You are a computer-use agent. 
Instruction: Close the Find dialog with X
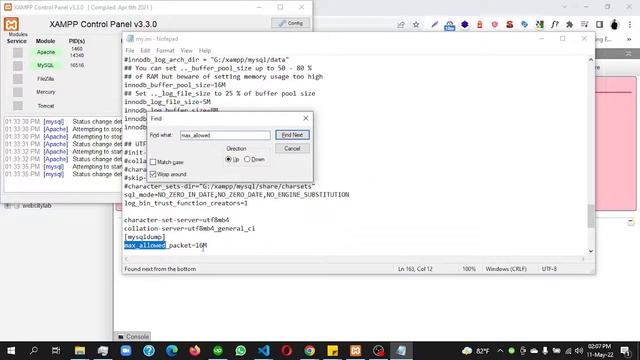coord(306,118)
